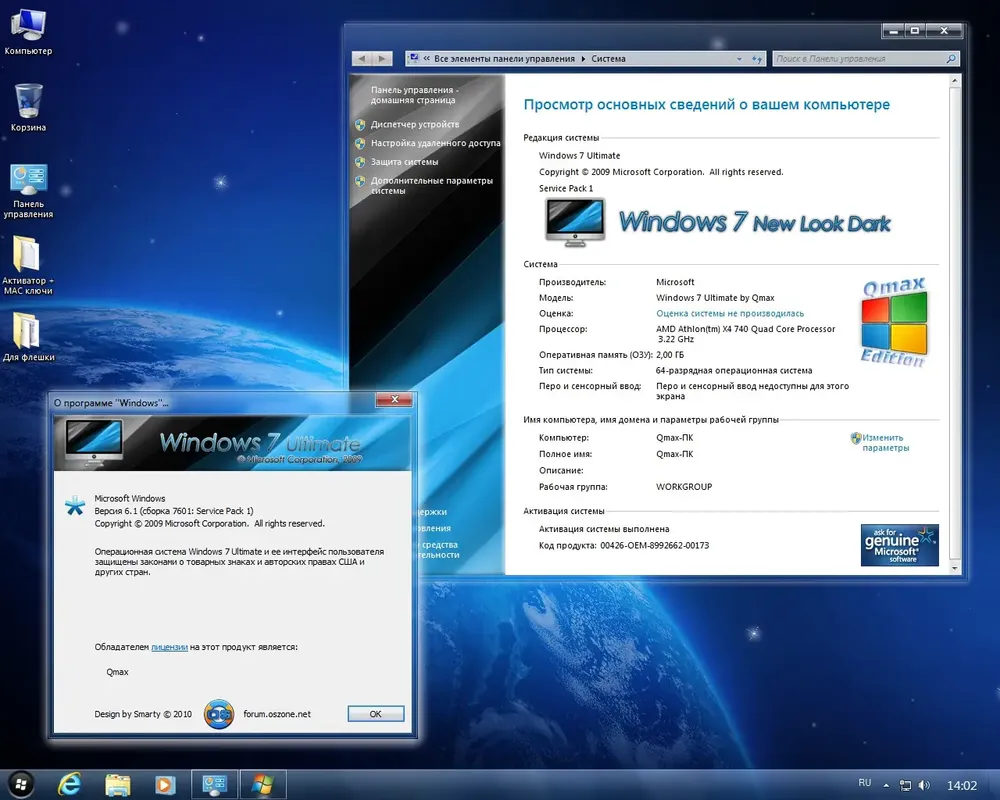Click Изменить параметры link
This screenshot has width=1000, height=800.
885,443
